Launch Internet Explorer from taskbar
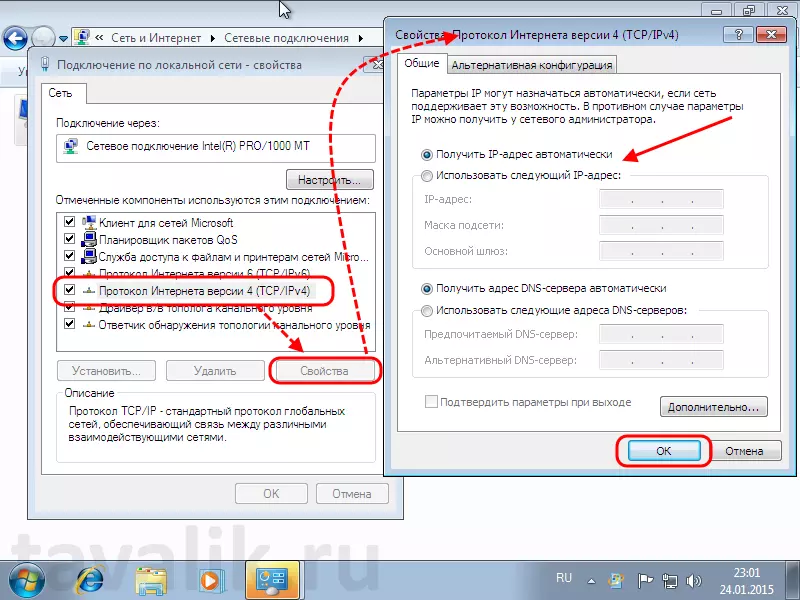The width and height of the screenshot is (800, 600). (x=90, y=581)
